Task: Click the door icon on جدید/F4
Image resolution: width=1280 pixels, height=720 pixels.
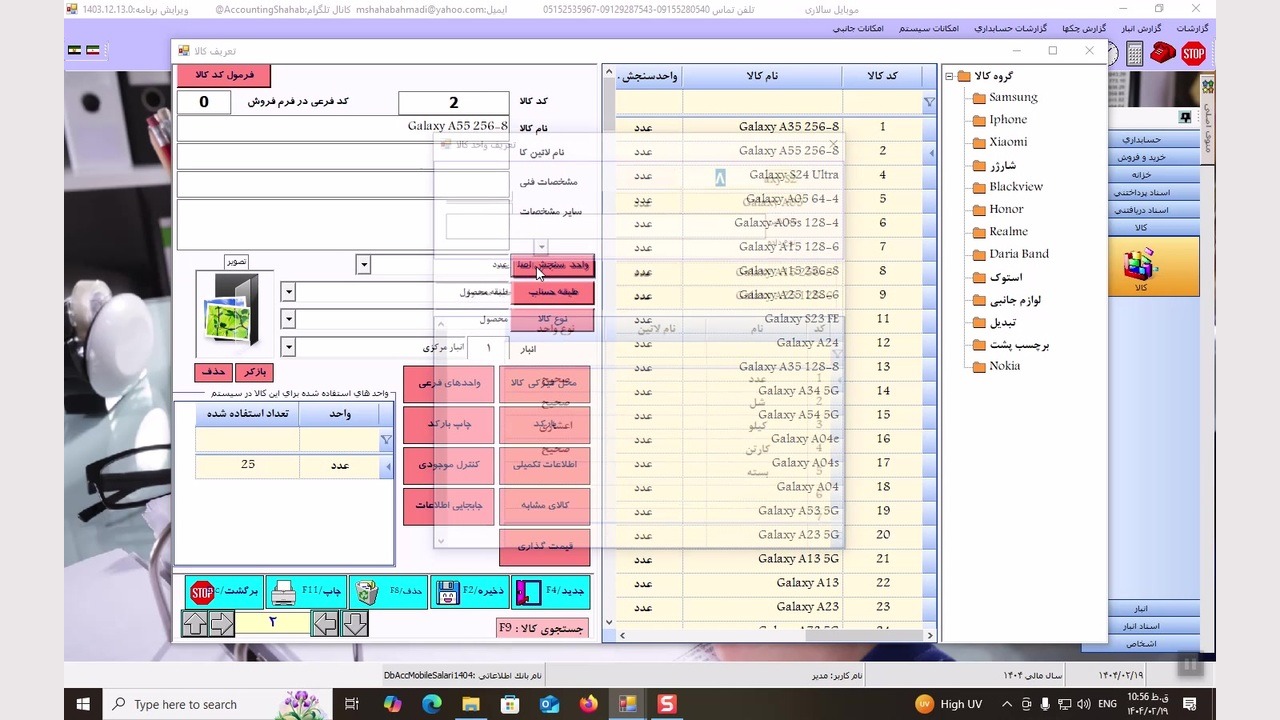Action: 527,593
